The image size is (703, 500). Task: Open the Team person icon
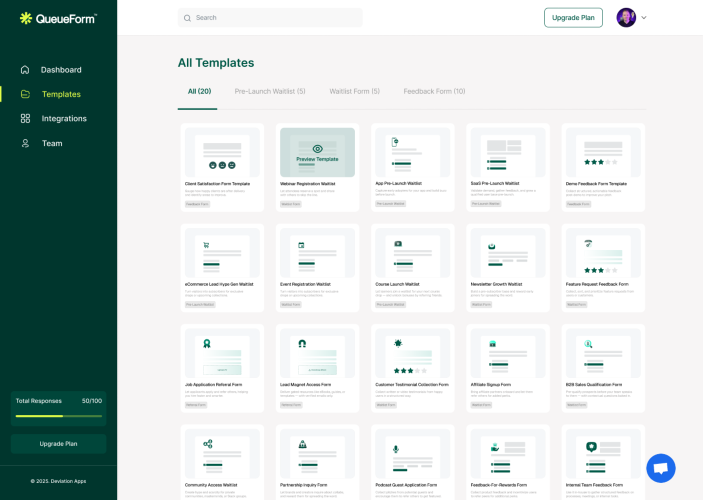pos(25,143)
